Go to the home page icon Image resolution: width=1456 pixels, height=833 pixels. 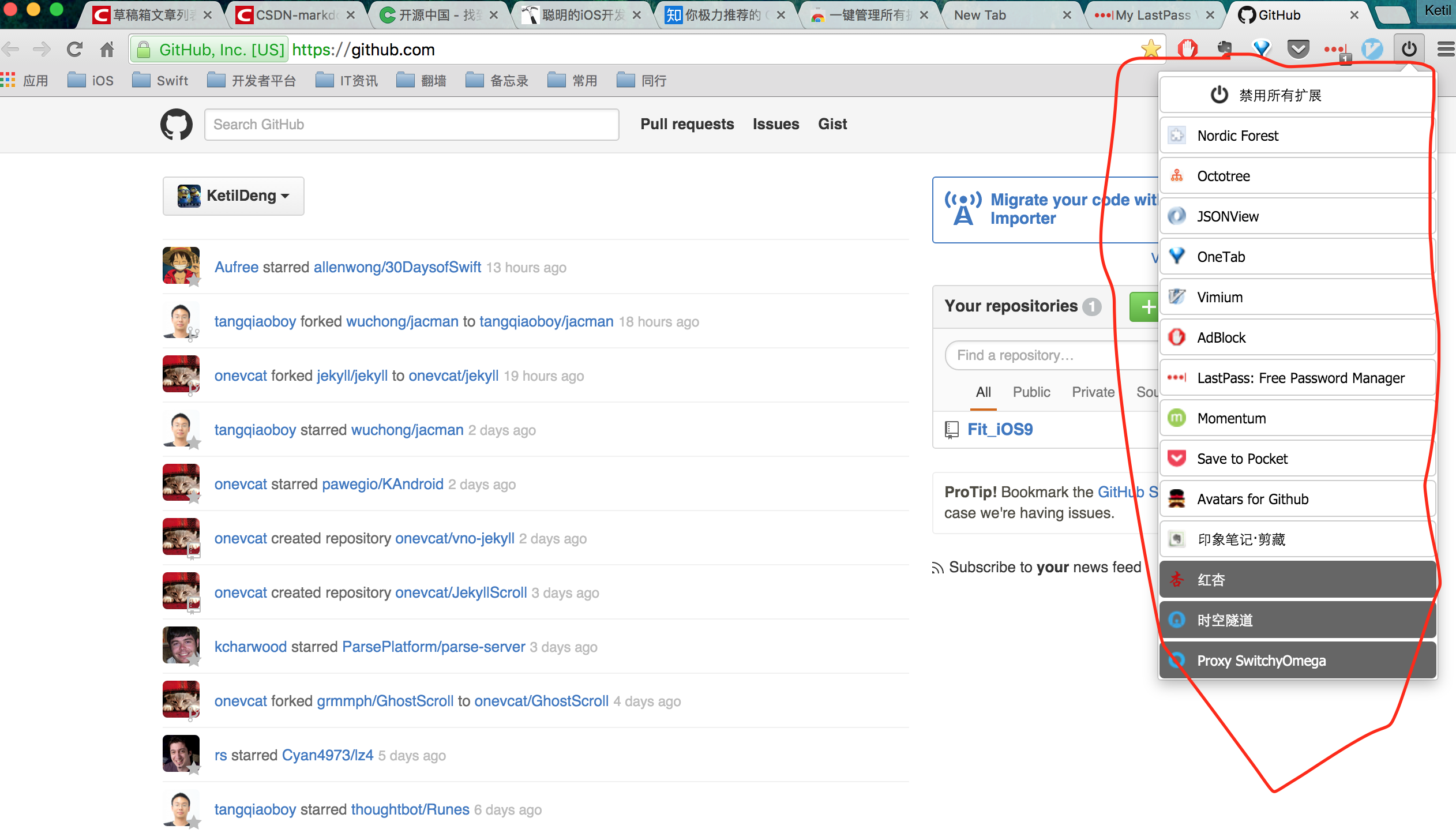click(x=107, y=50)
